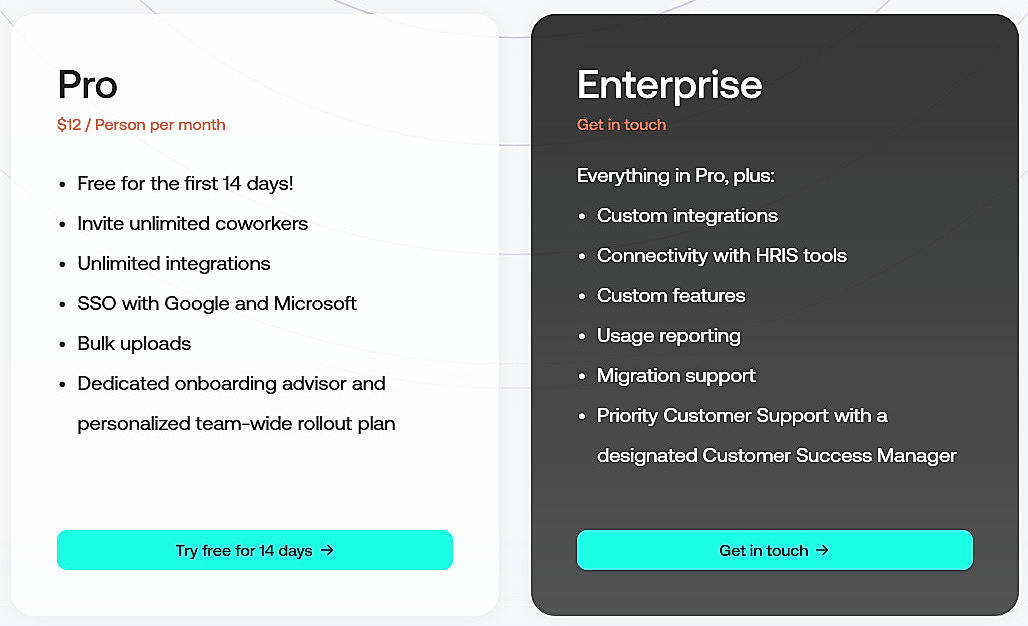
Task: Select the 'Bulk uploads' feature text
Action: [134, 343]
